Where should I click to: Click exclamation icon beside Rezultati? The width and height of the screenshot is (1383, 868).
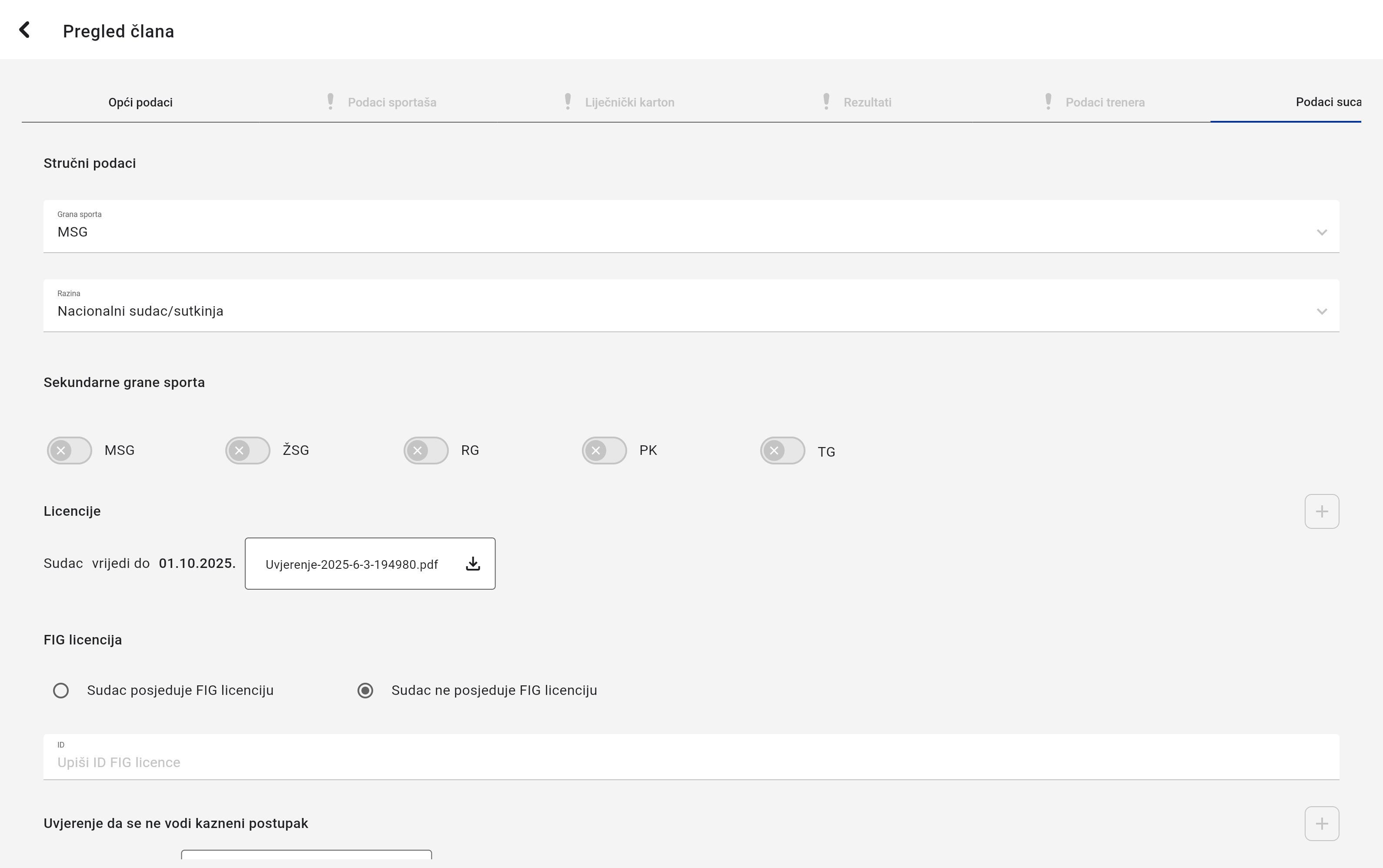826,102
